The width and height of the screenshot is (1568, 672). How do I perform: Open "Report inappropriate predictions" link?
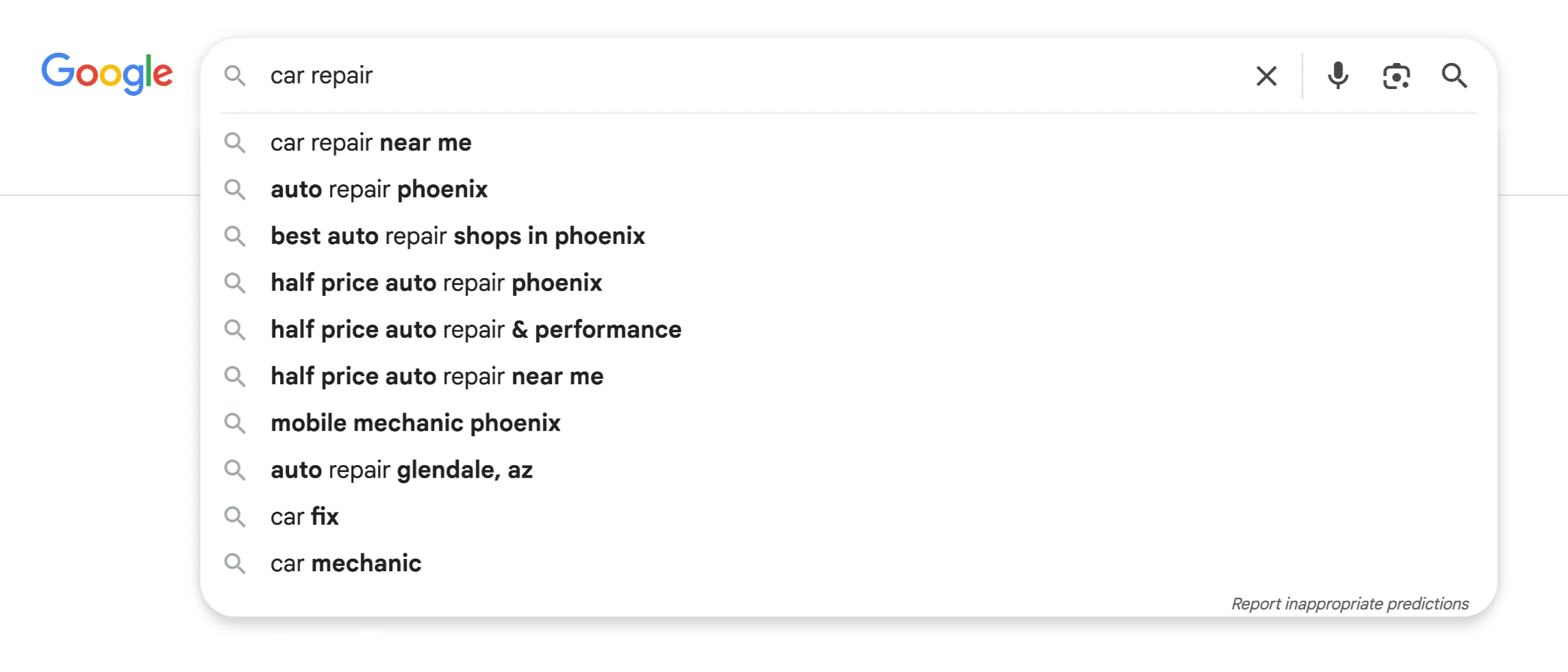(1350, 603)
